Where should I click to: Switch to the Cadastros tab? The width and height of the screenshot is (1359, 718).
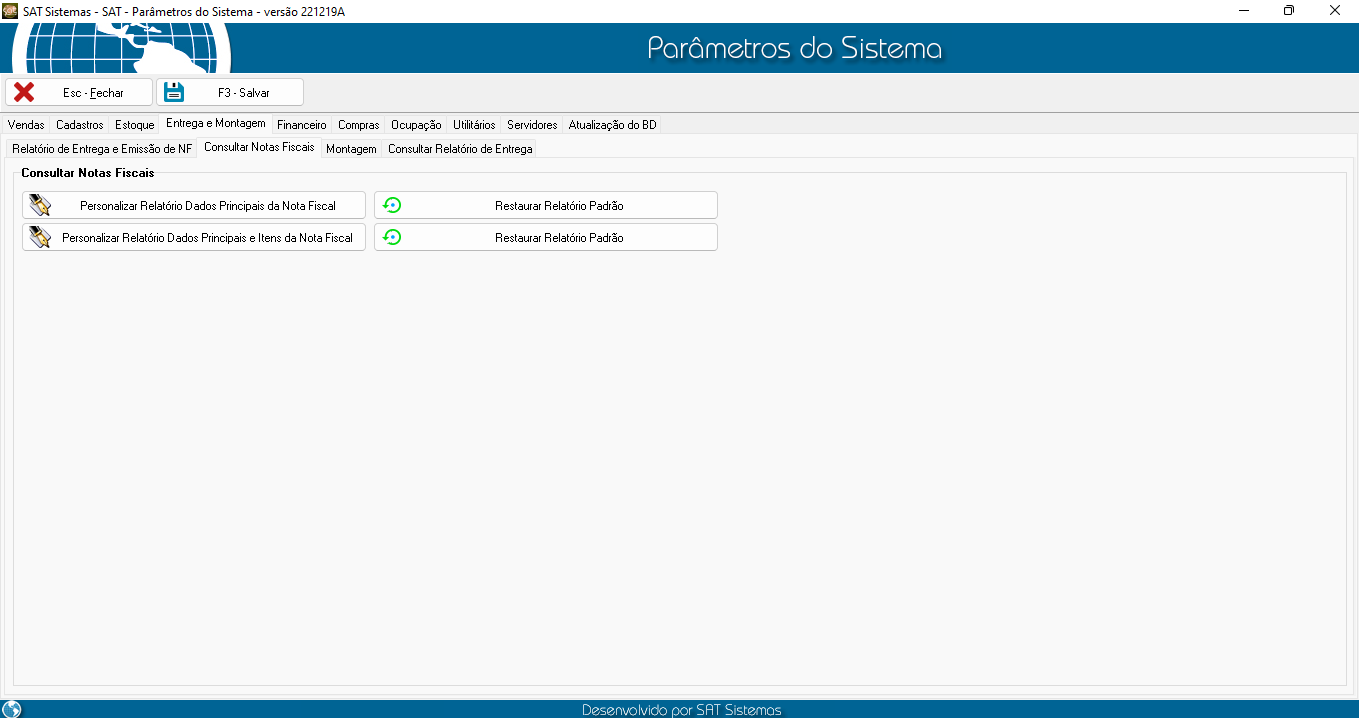tap(79, 125)
